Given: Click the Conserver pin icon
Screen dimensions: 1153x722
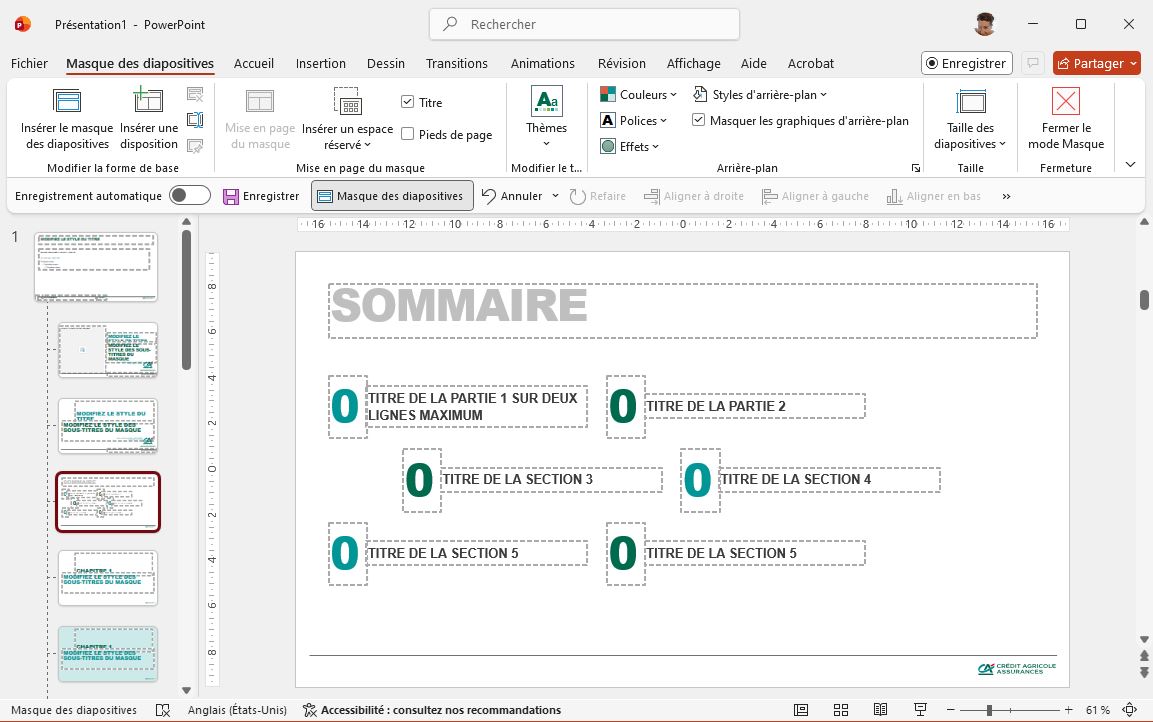Looking at the screenshot, I should [196, 145].
